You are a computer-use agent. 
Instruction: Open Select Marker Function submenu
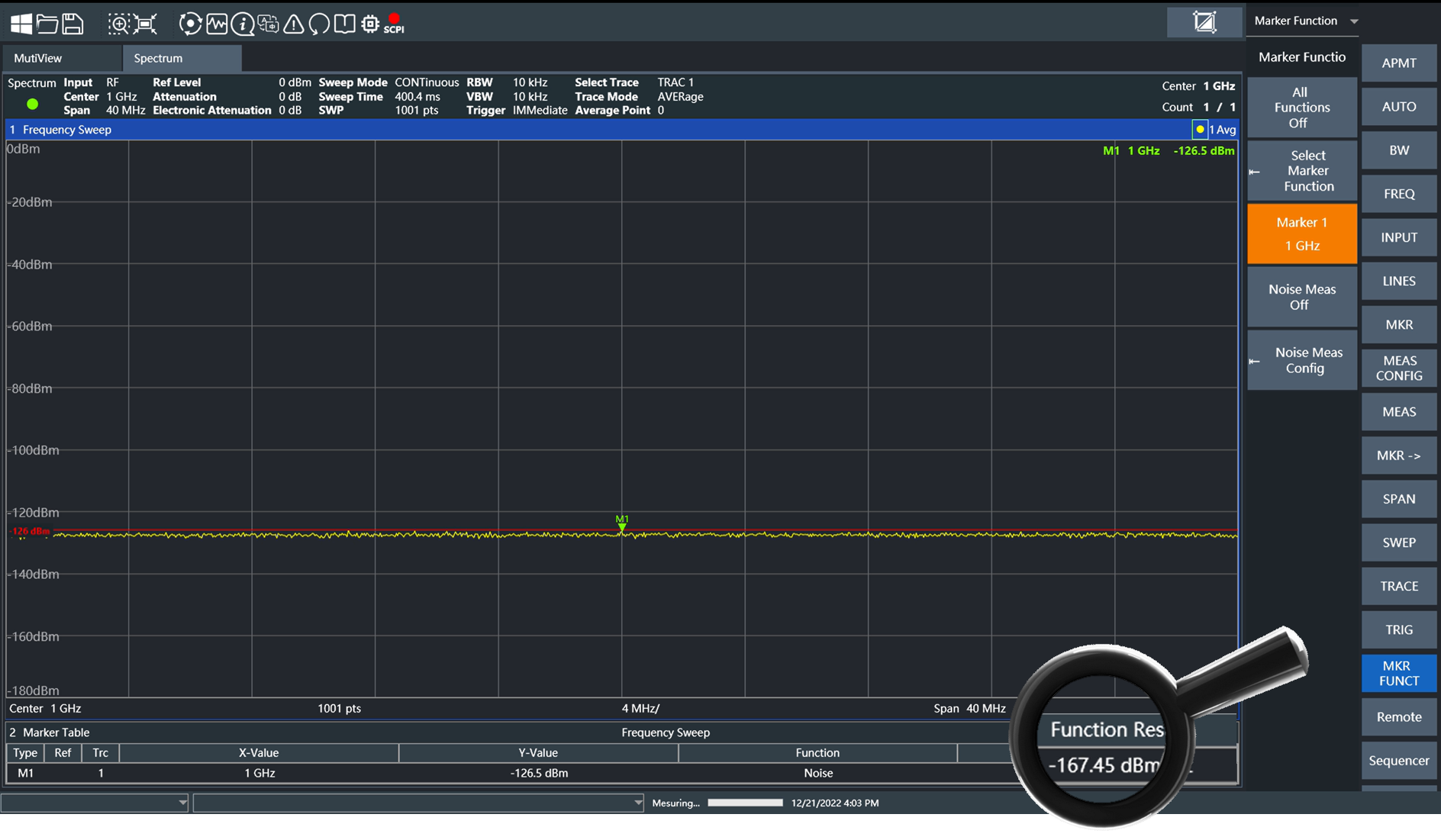pos(1302,171)
